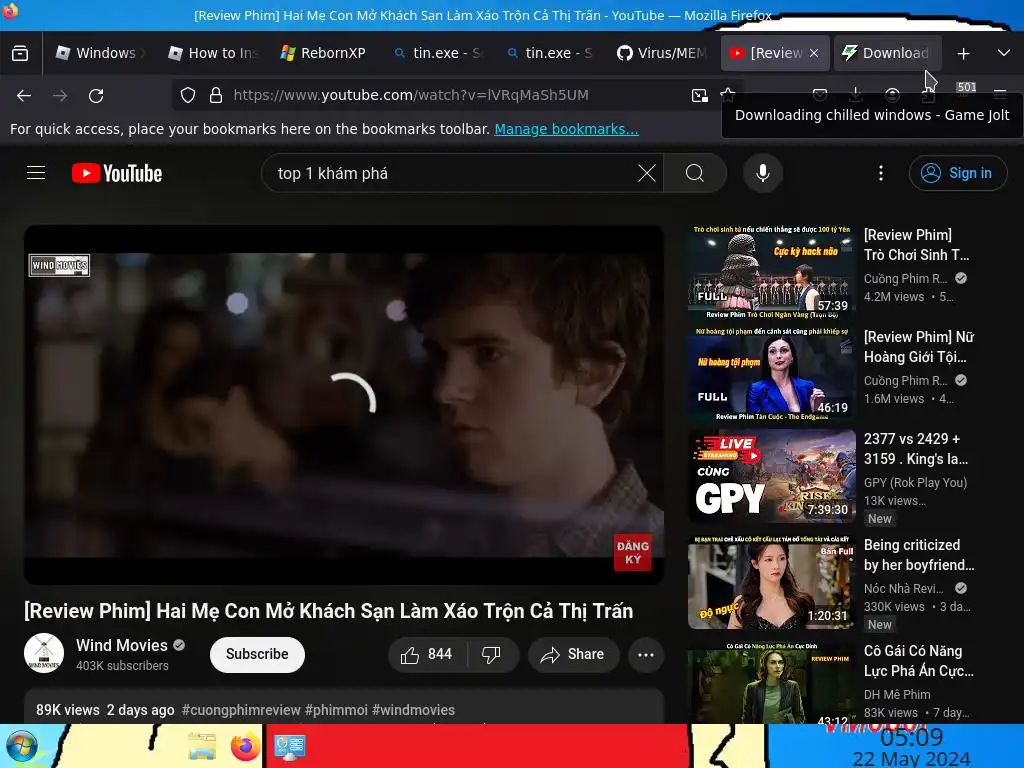Click Manage bookmarks link
The height and width of the screenshot is (768, 1024).
pyautogui.click(x=566, y=129)
